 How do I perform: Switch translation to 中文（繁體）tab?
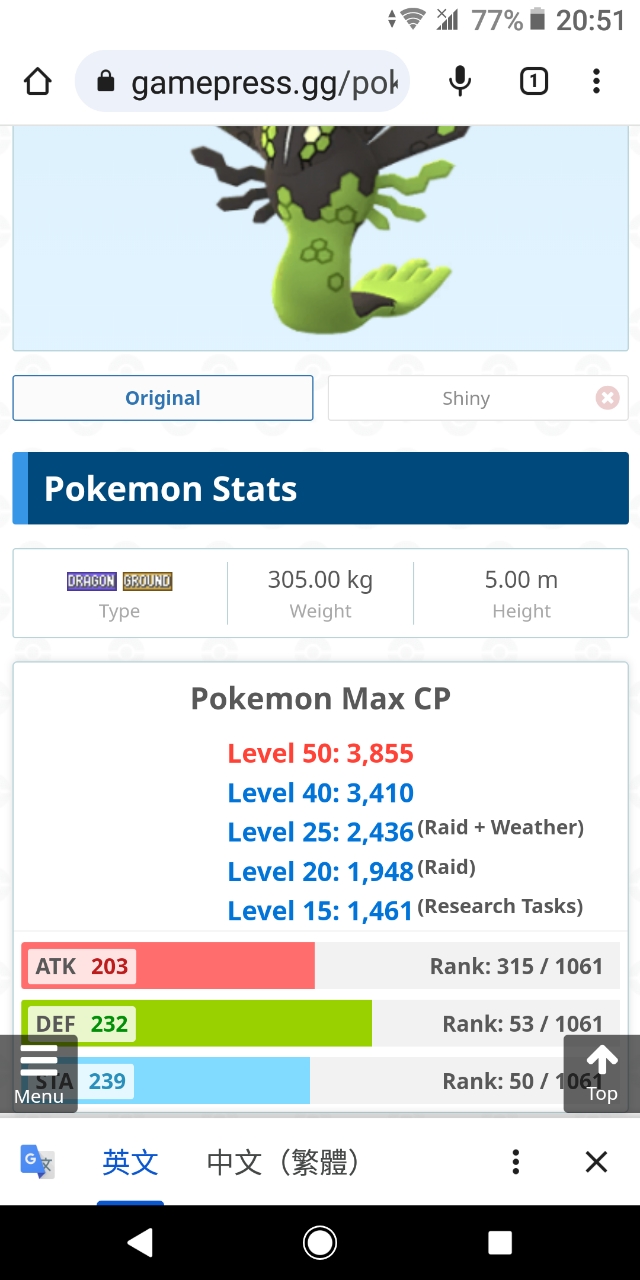point(282,1162)
